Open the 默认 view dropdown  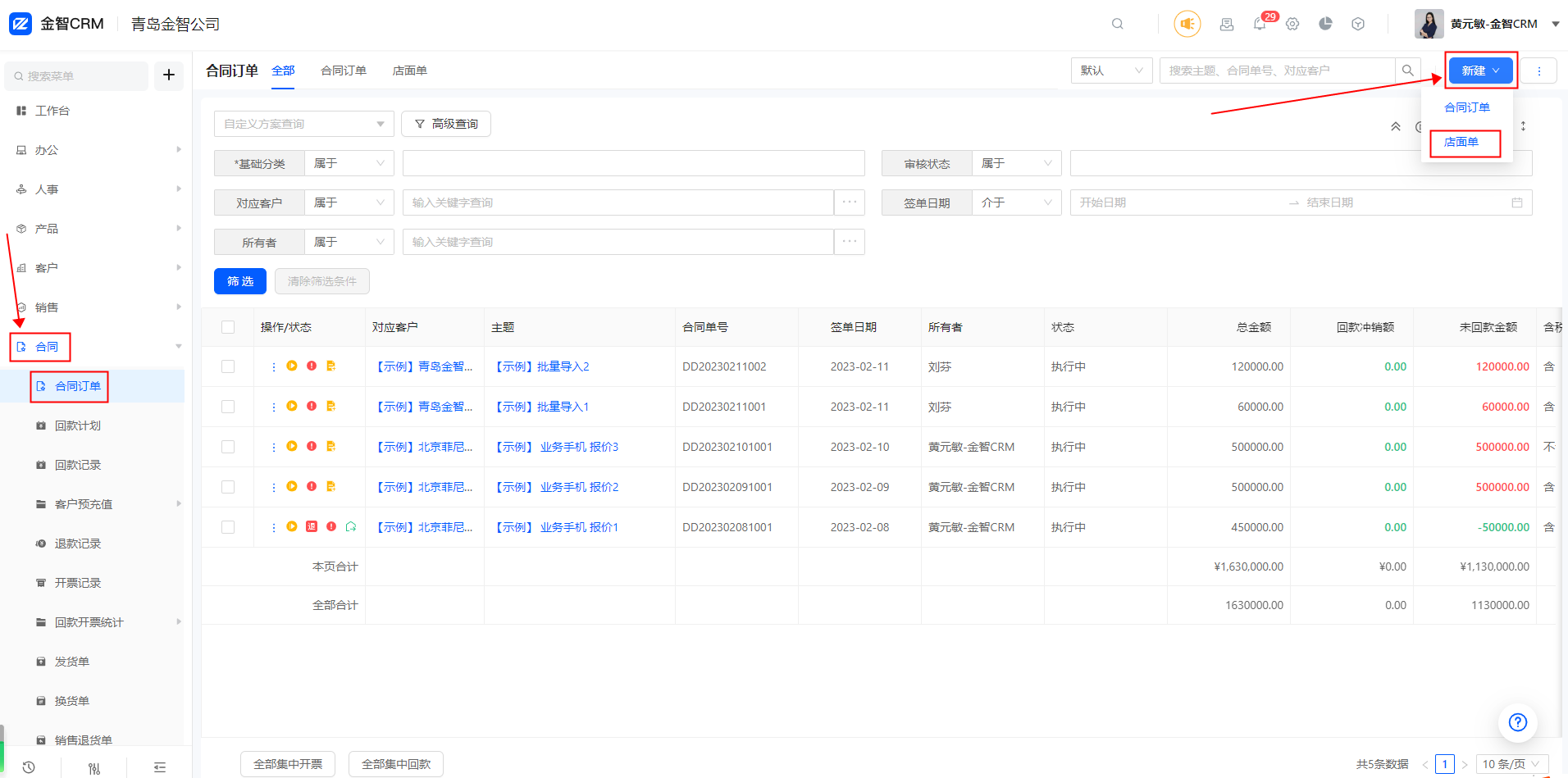pos(1111,71)
